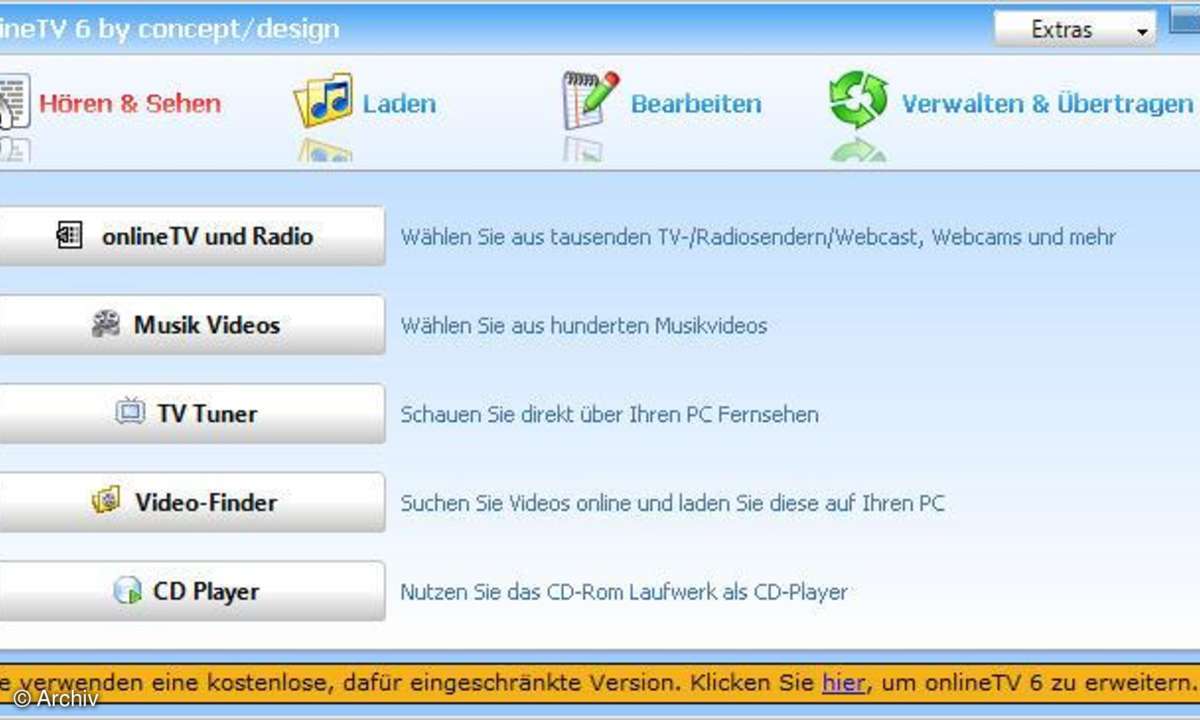Image resolution: width=1200 pixels, height=720 pixels.
Task: Select the Hören & Sehen tab
Action: coord(129,103)
